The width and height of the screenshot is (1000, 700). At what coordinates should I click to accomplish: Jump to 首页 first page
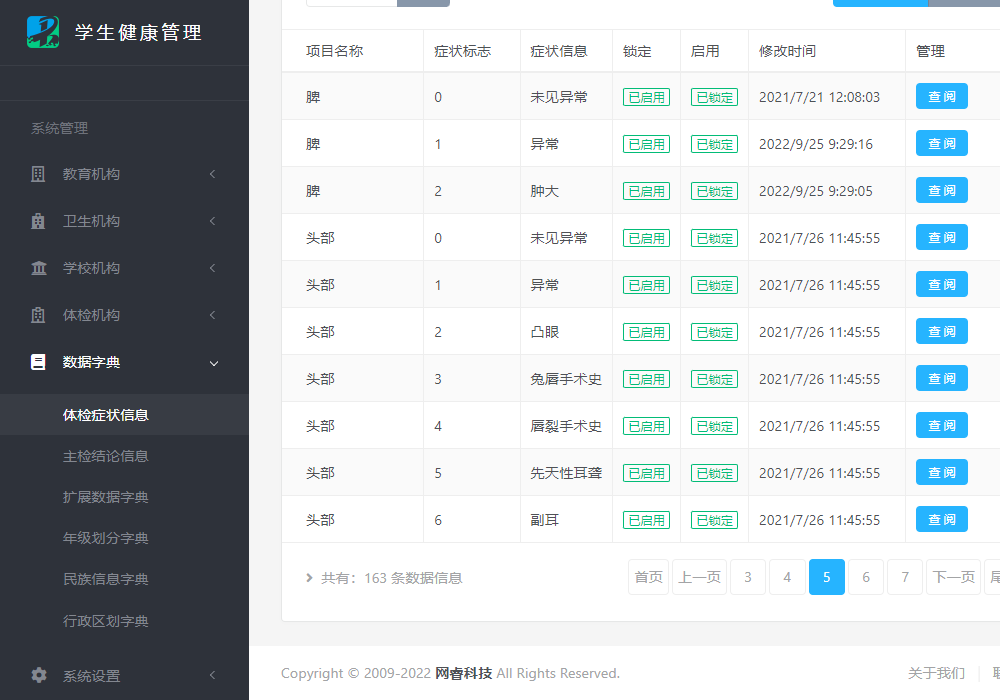(648, 577)
